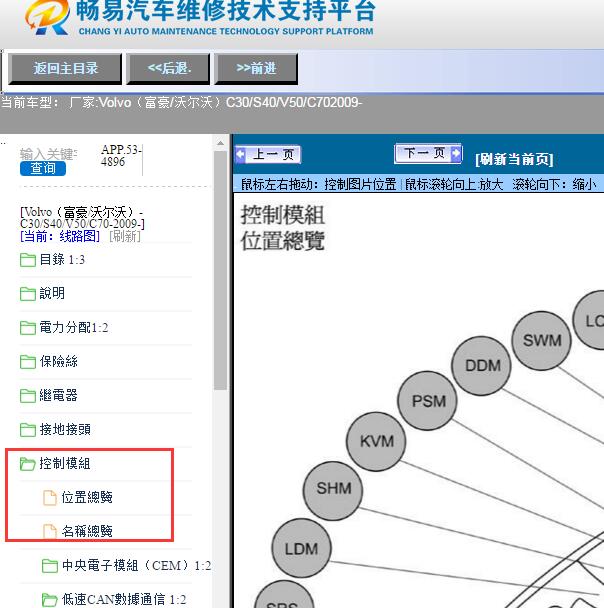Click the folder icon beside 中央電子模組
The height and width of the screenshot is (608, 604).
[50, 566]
